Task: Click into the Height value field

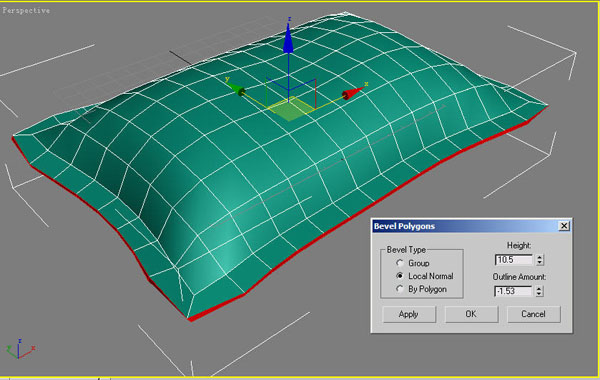Action: click(514, 260)
